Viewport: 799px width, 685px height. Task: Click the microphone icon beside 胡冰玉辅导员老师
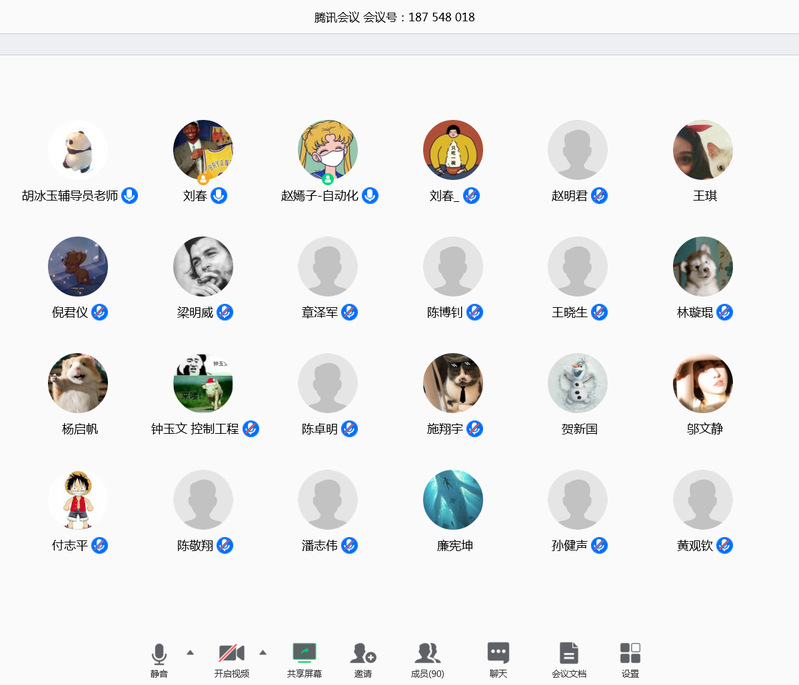pyautogui.click(x=130, y=195)
